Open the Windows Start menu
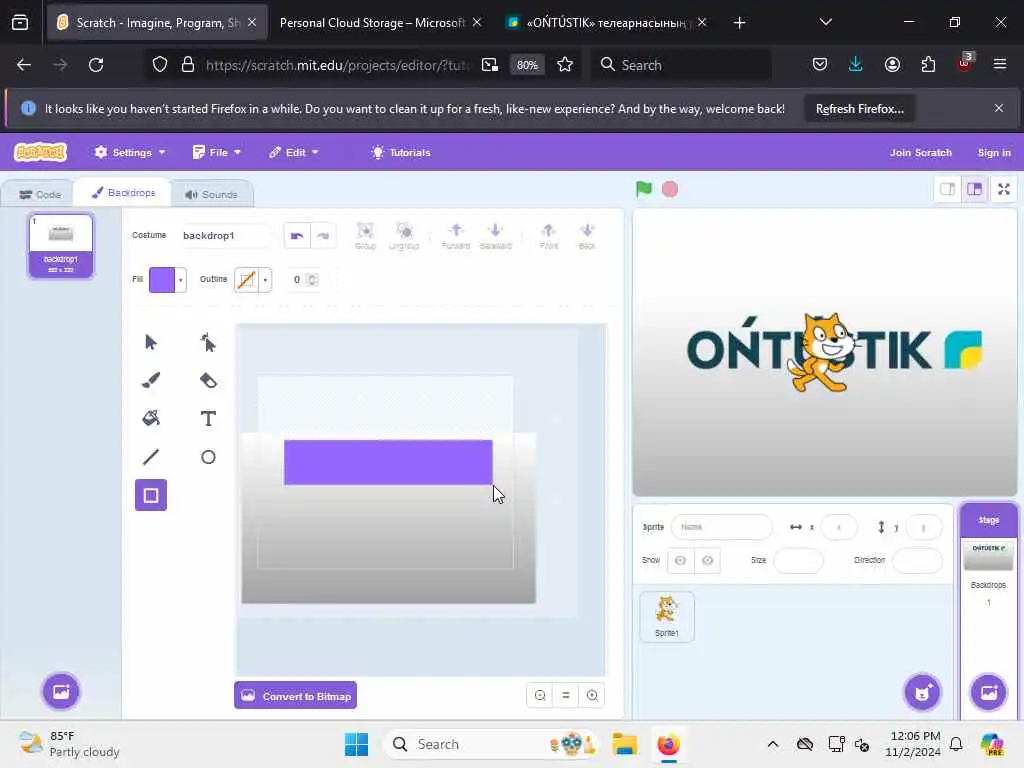This screenshot has height=768, width=1024. tap(357, 744)
